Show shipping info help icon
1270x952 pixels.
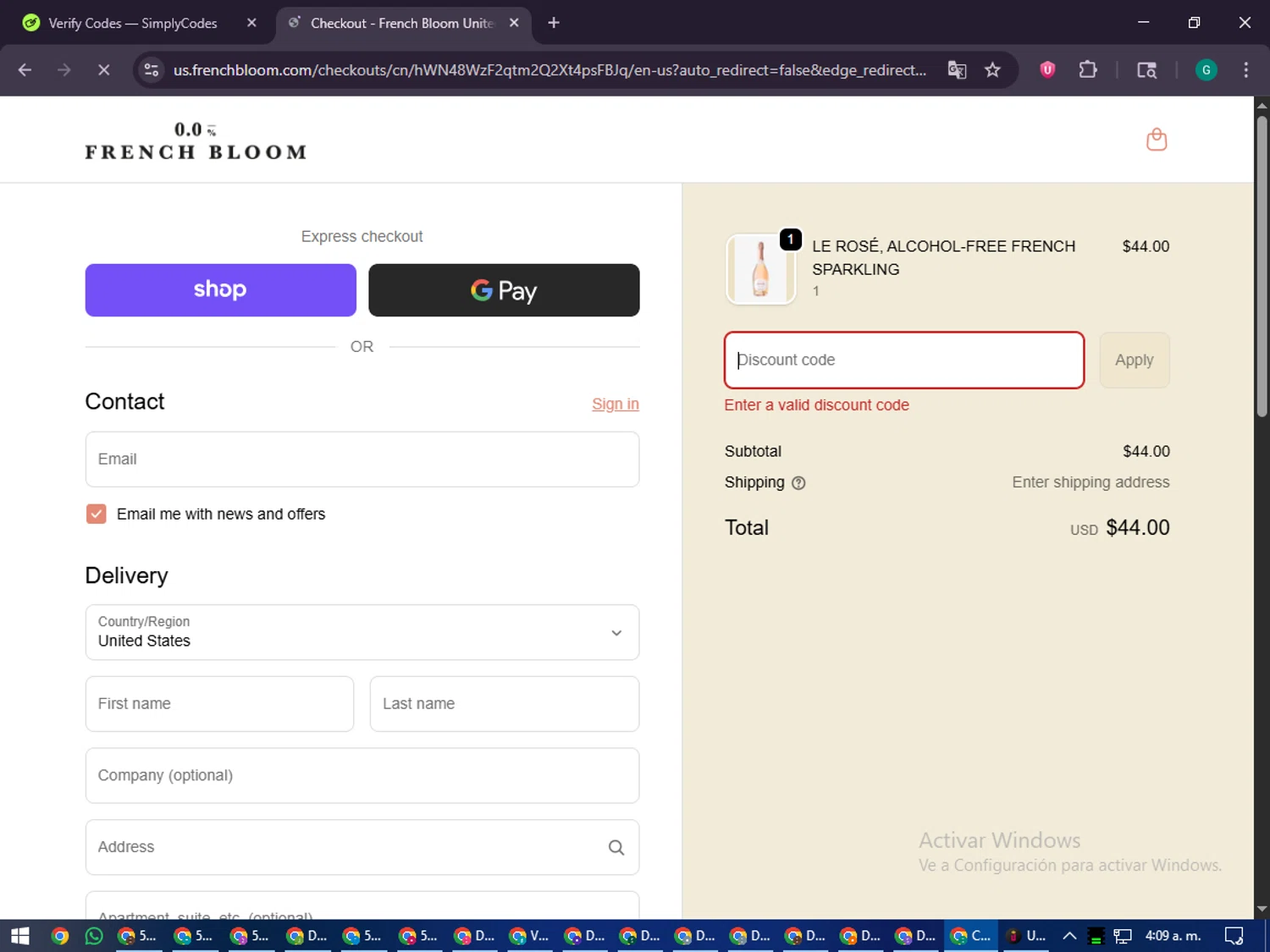[x=798, y=483]
